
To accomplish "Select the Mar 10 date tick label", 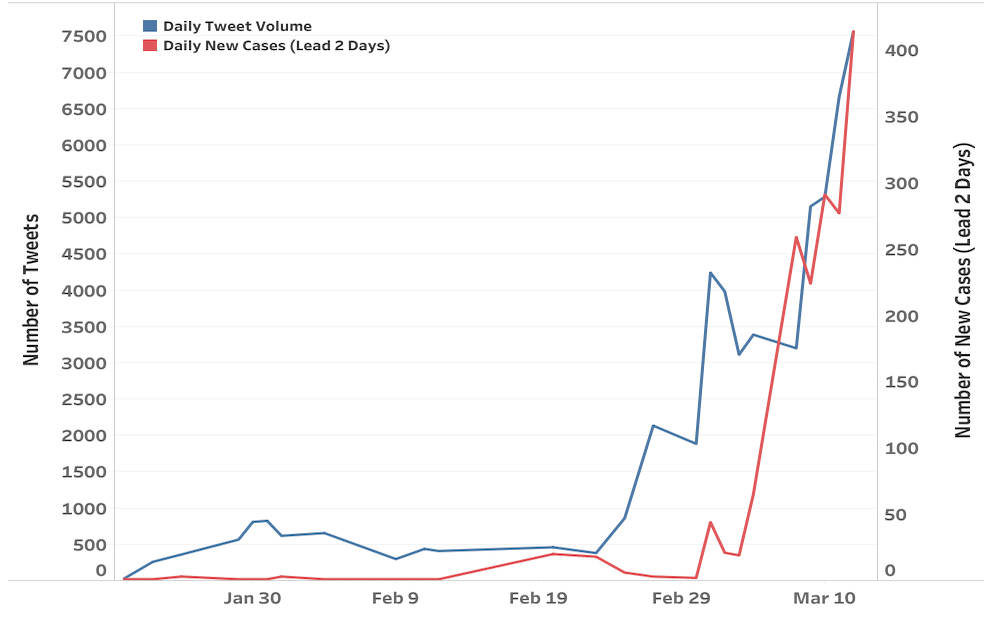I will pos(825,598).
